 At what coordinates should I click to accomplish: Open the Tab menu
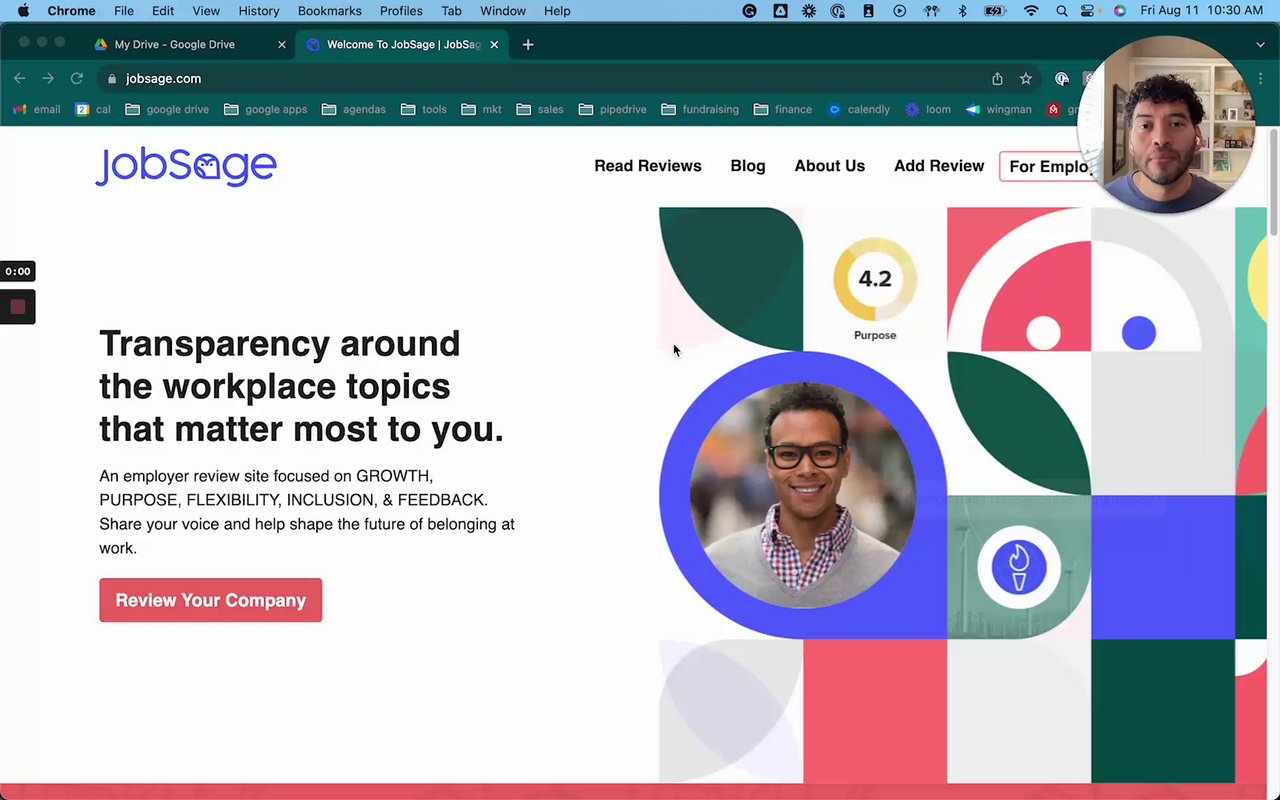pos(452,11)
